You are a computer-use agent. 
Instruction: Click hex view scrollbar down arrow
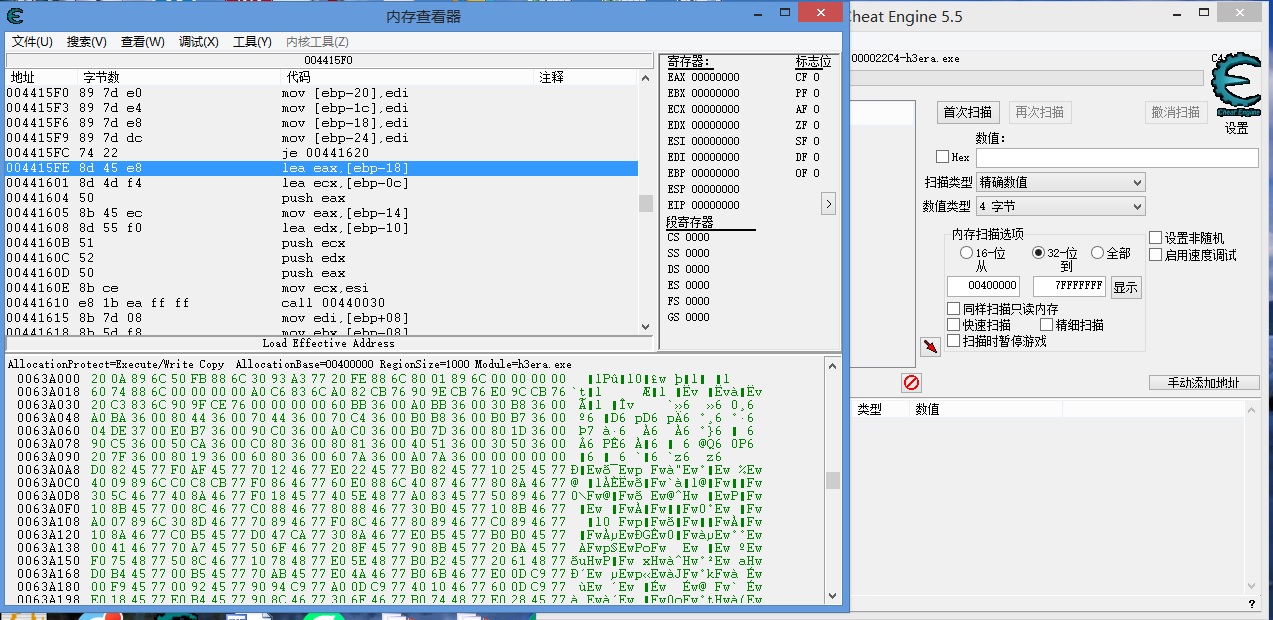tap(832, 597)
